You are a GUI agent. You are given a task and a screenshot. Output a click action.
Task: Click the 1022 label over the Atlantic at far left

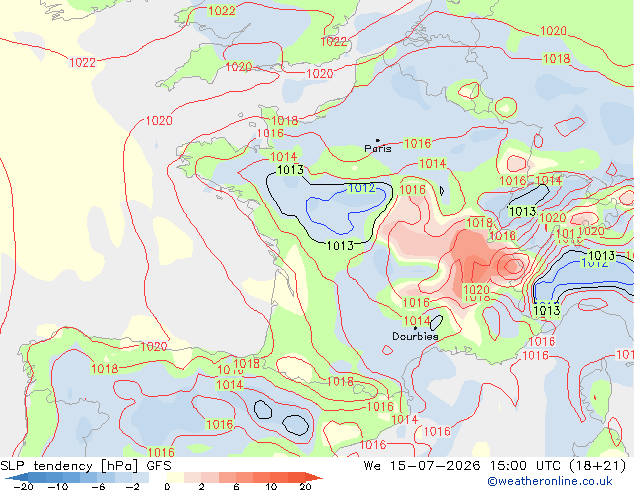(82, 63)
